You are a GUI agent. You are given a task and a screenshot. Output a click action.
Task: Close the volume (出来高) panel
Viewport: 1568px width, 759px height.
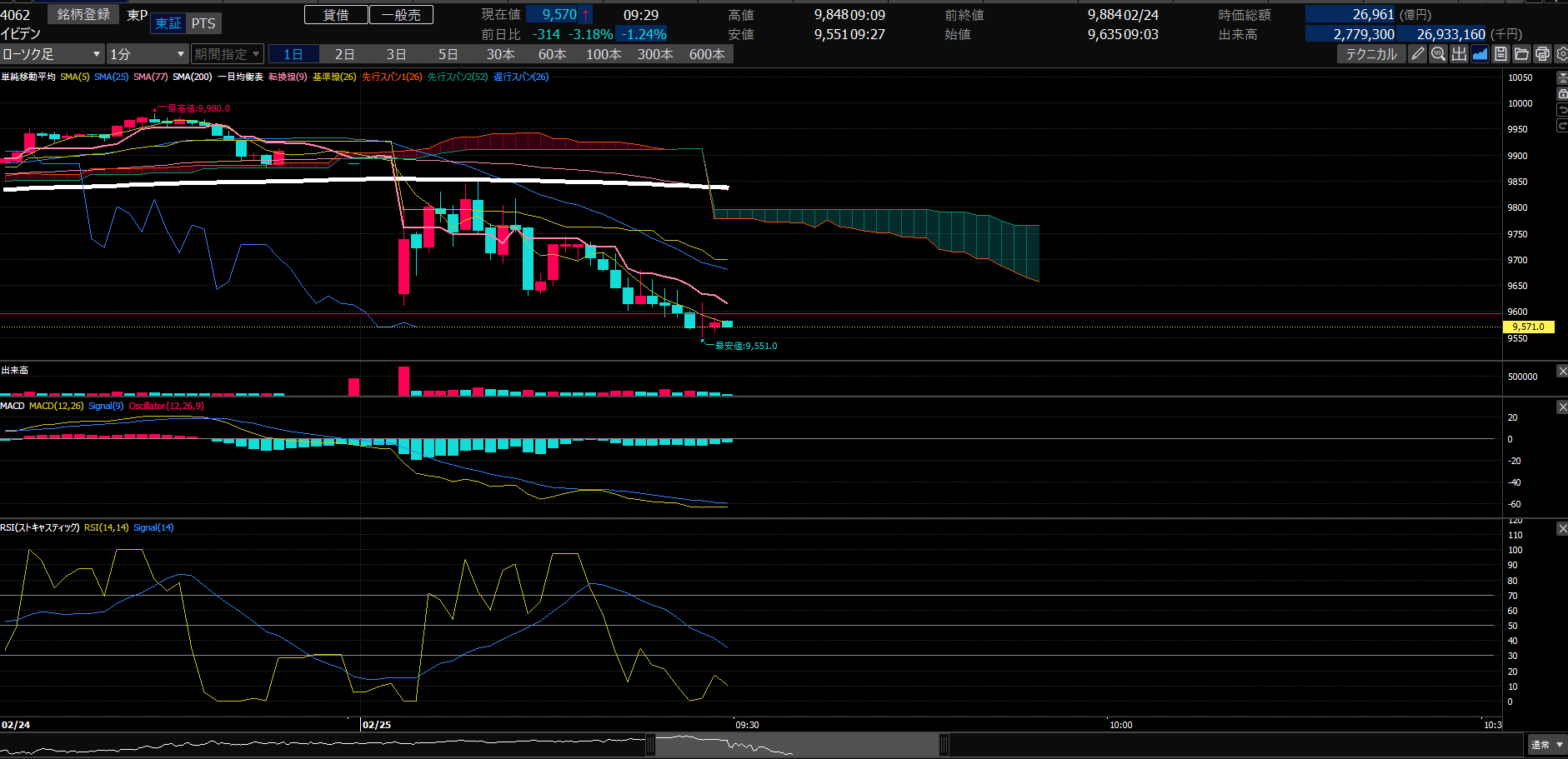(x=1562, y=371)
